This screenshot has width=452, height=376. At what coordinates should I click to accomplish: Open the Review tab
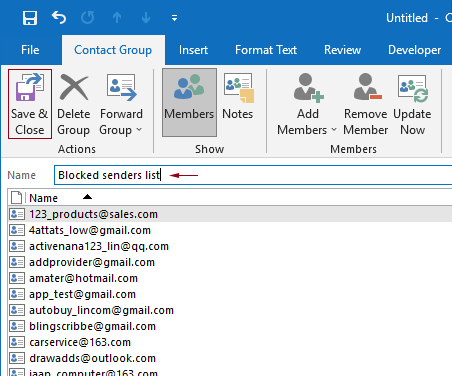(x=342, y=50)
